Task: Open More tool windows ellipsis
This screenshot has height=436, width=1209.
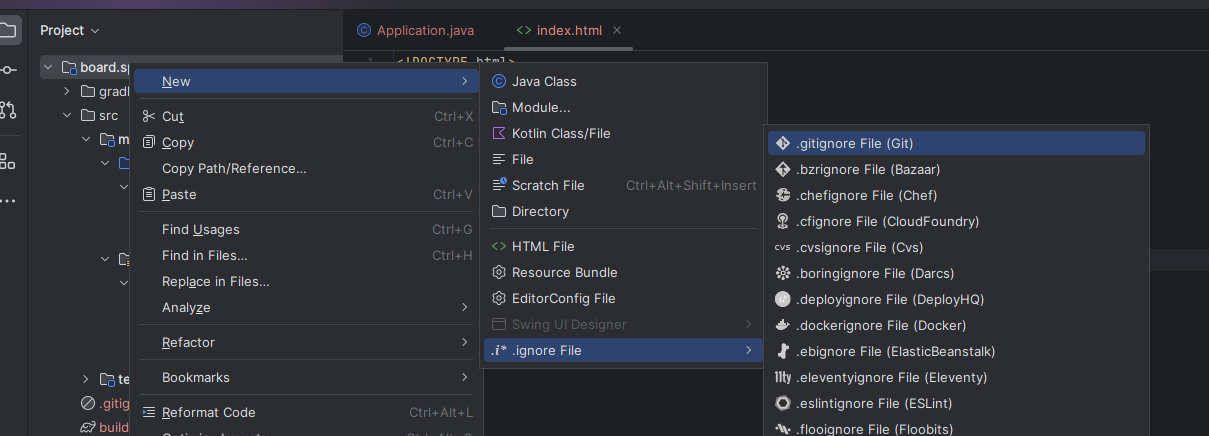Action: 8,201
